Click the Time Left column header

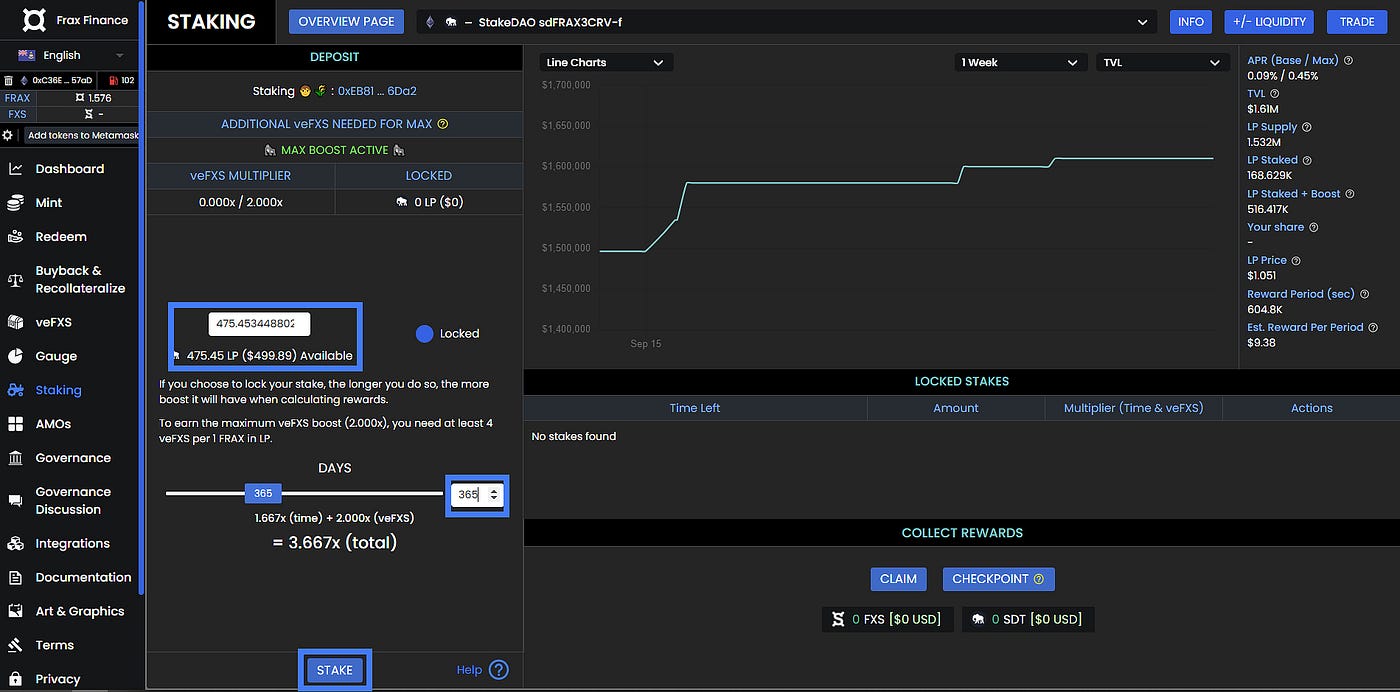pyautogui.click(x=695, y=408)
